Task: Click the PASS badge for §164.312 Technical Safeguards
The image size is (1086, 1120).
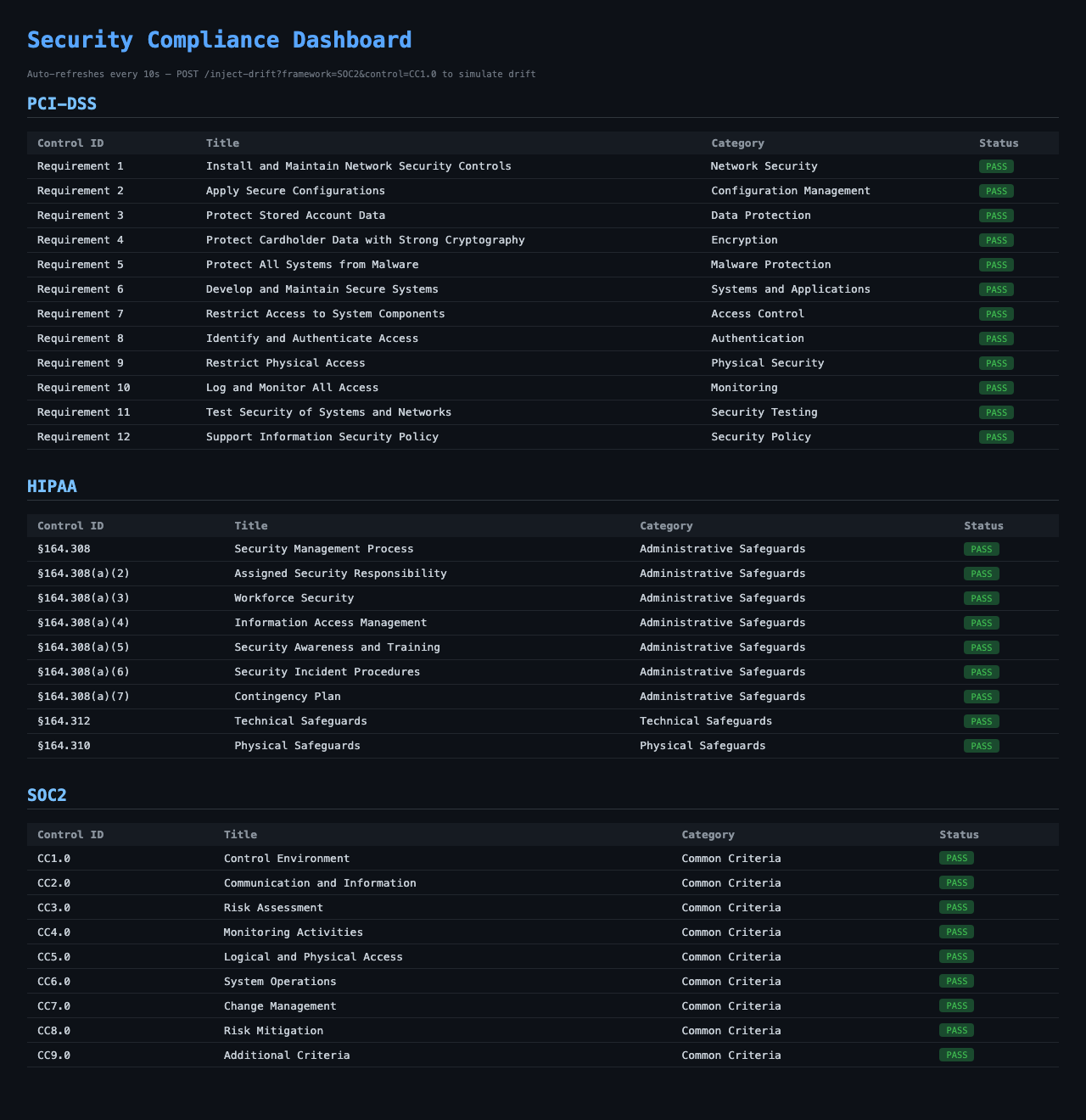Action: coord(981,721)
